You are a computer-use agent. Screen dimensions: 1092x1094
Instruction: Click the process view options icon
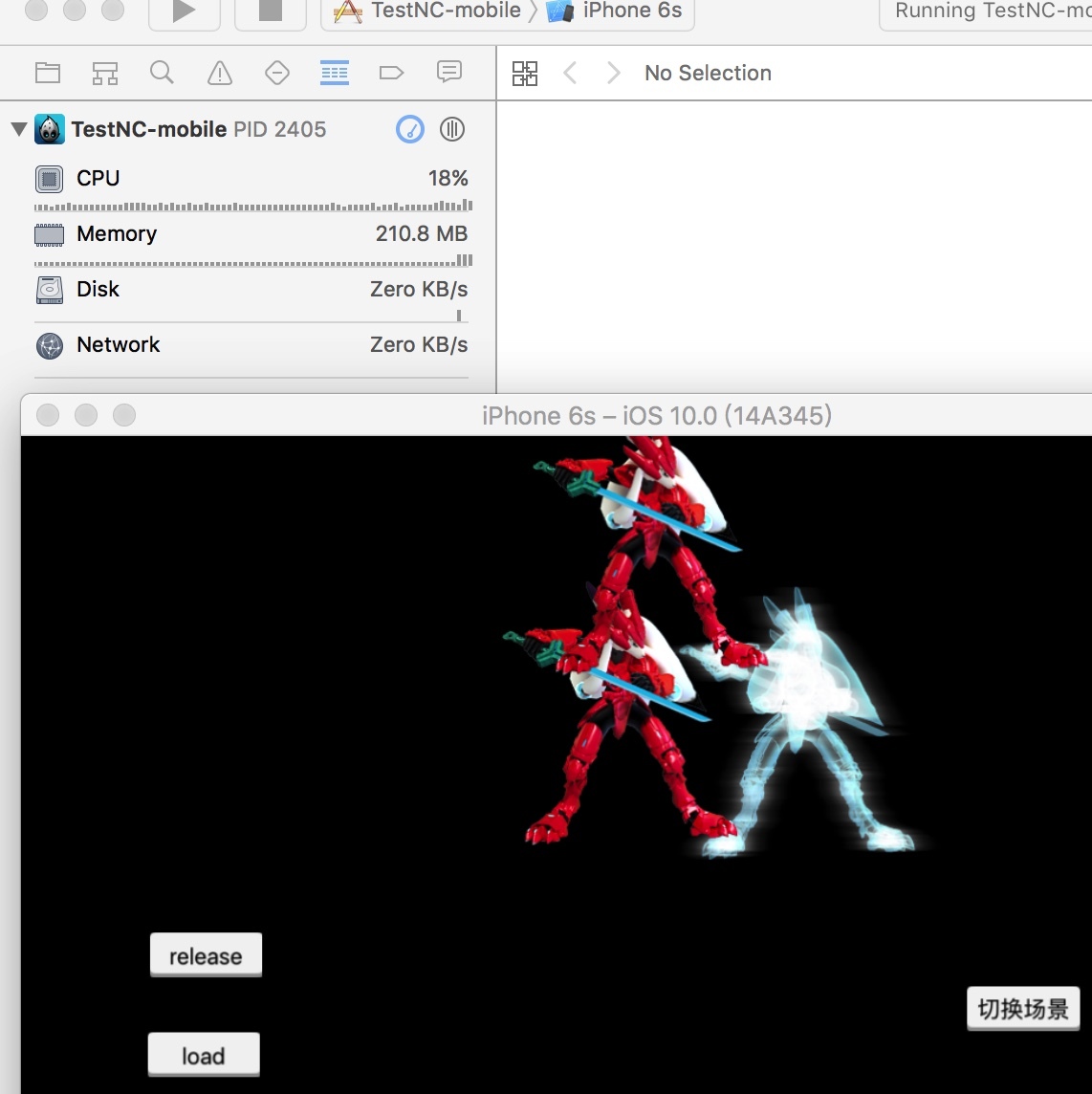(x=452, y=129)
